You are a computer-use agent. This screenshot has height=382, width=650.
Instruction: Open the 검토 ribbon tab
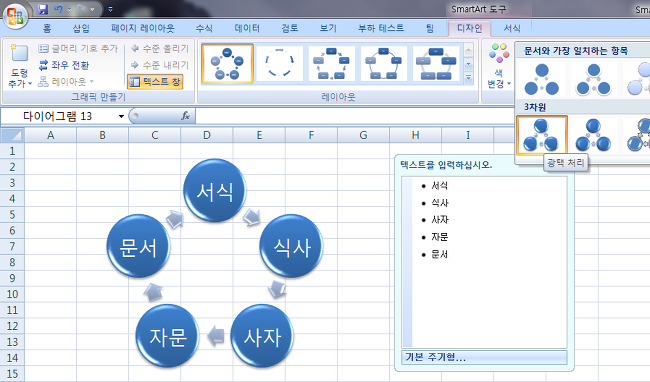(289, 28)
